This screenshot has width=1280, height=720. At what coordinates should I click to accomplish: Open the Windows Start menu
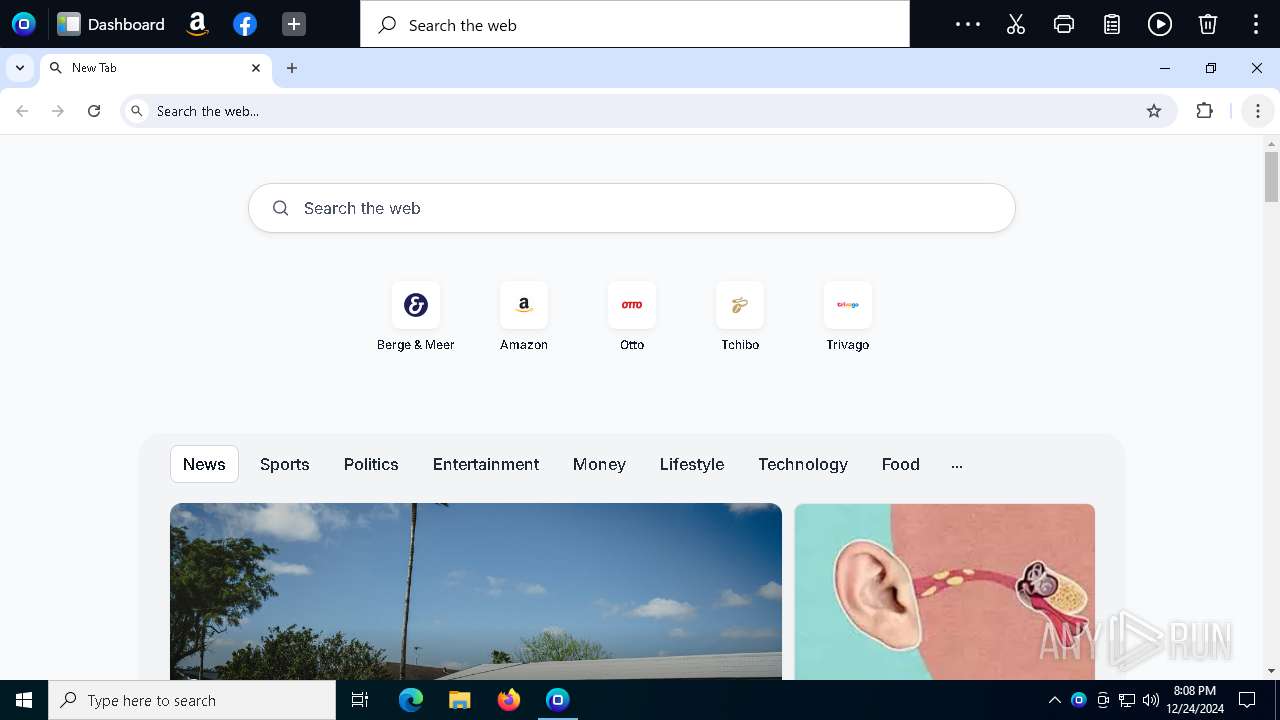24,700
